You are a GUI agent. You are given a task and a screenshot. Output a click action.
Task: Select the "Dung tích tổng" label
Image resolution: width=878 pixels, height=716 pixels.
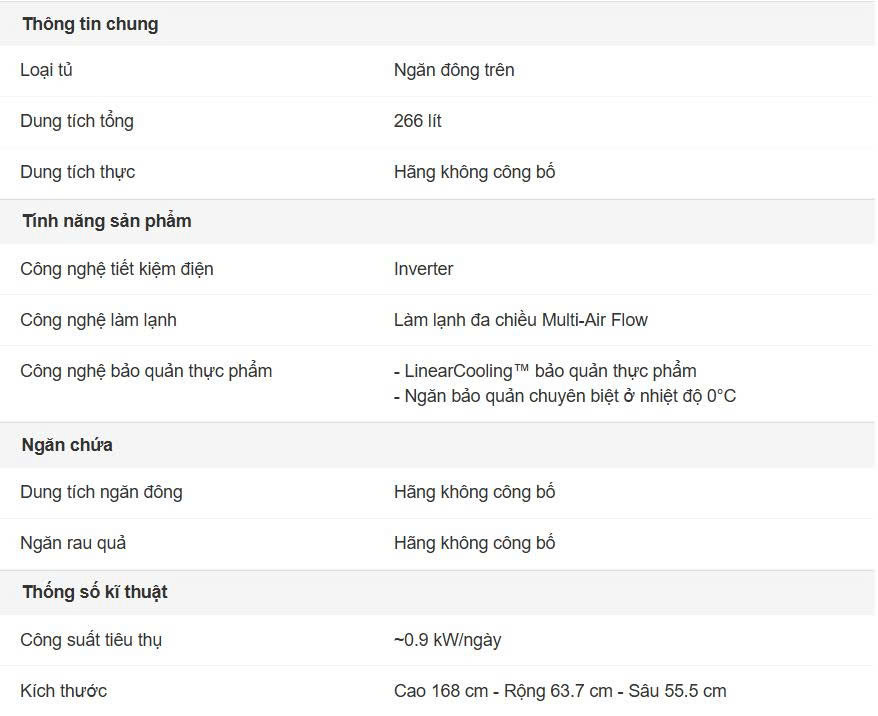point(77,121)
